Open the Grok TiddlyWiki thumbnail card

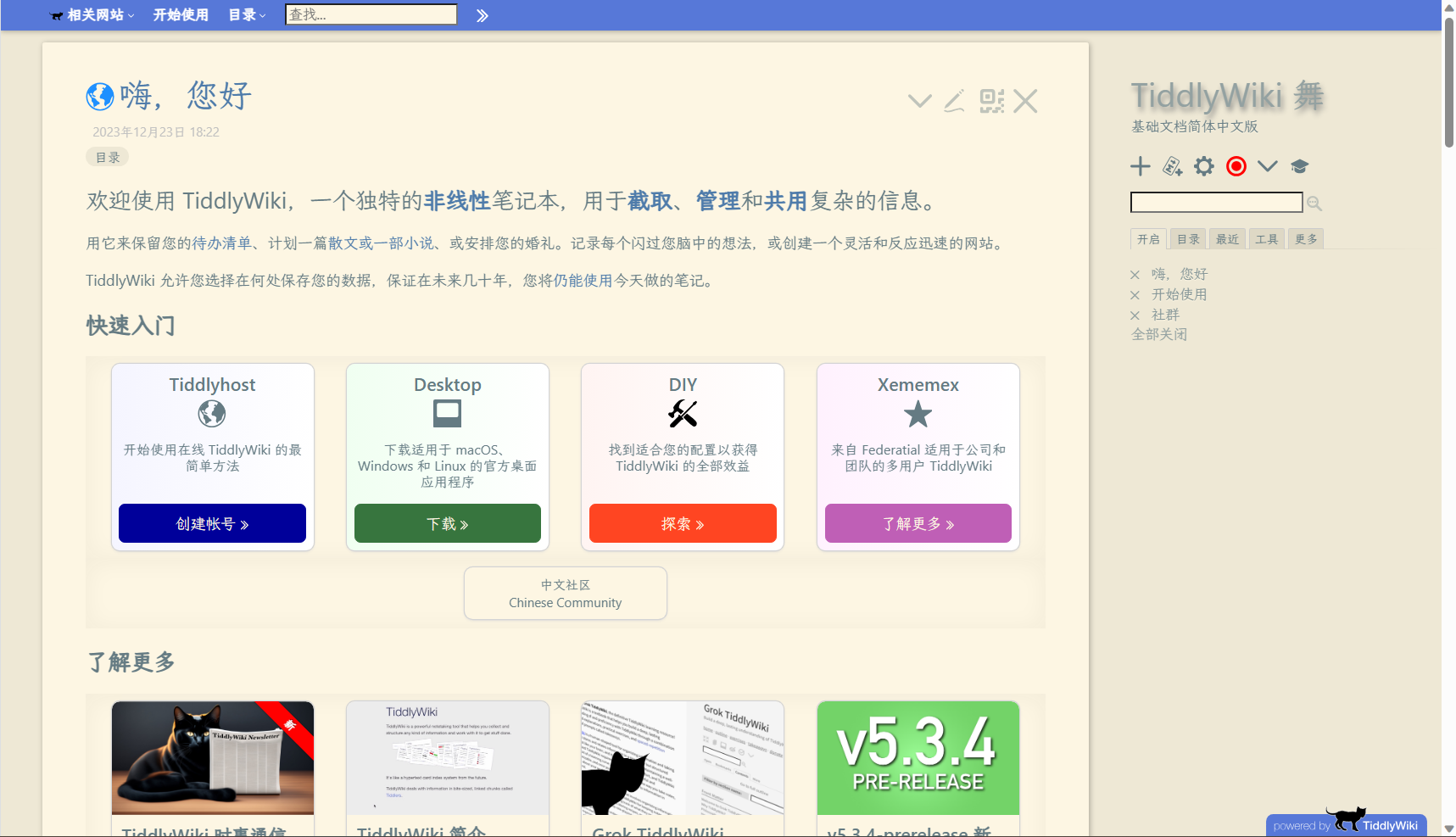pos(683,758)
